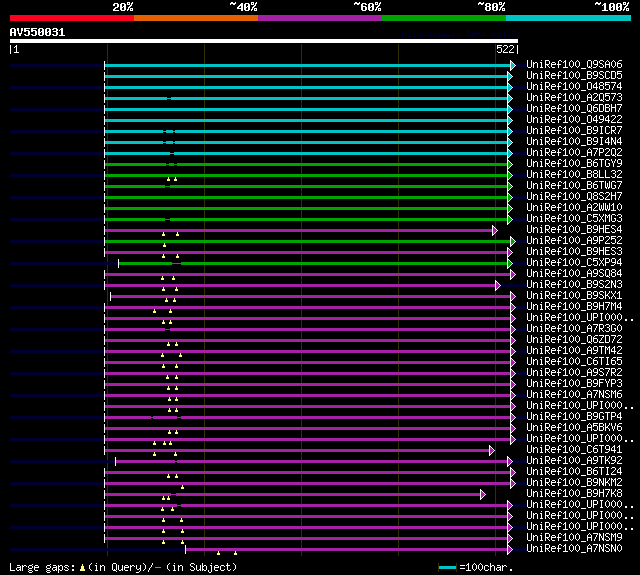Select the UniRef100_C5XMG3 label

point(574,219)
